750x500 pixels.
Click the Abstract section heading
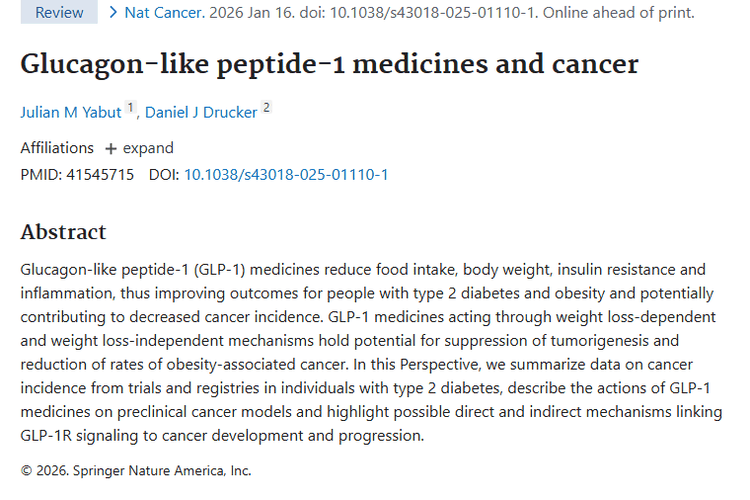(63, 232)
